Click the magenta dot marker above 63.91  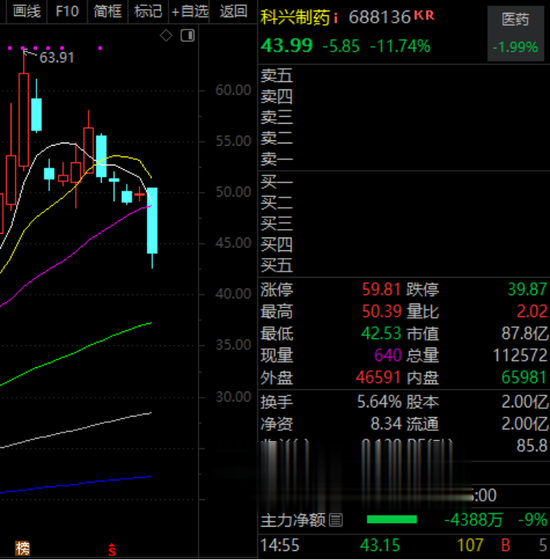(23, 48)
